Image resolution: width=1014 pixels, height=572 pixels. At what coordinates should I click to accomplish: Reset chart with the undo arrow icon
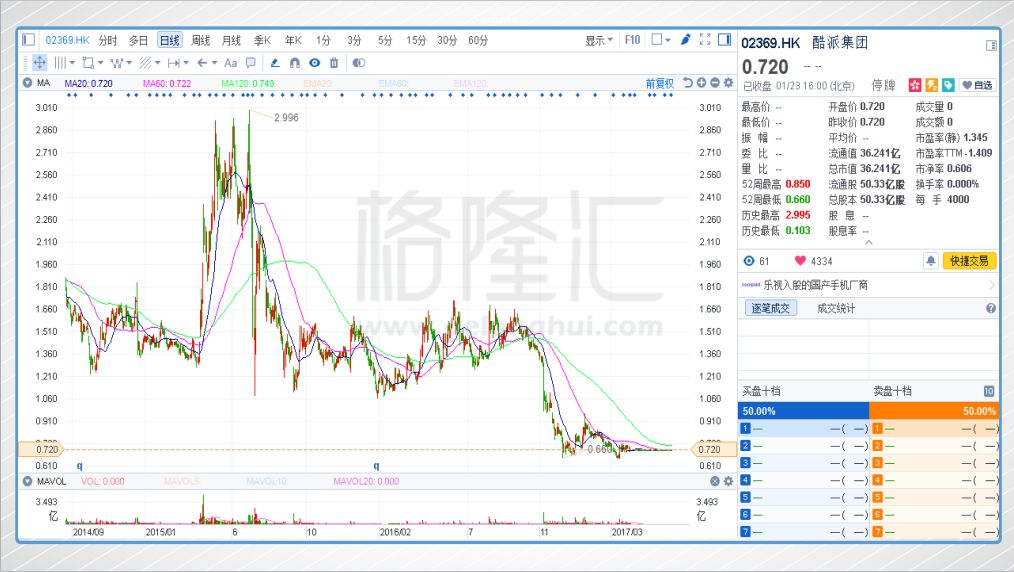pos(688,83)
